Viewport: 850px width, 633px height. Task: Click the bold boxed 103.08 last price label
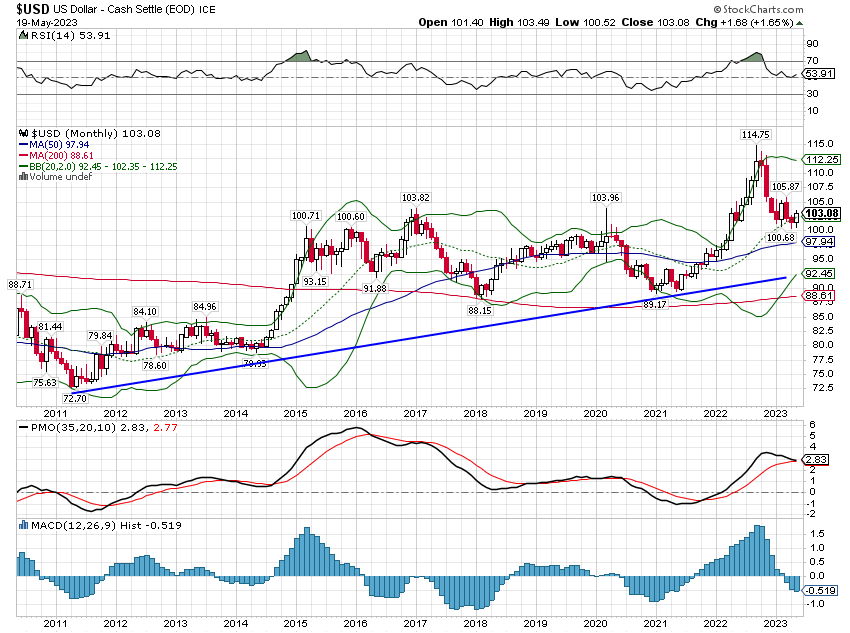(823, 214)
